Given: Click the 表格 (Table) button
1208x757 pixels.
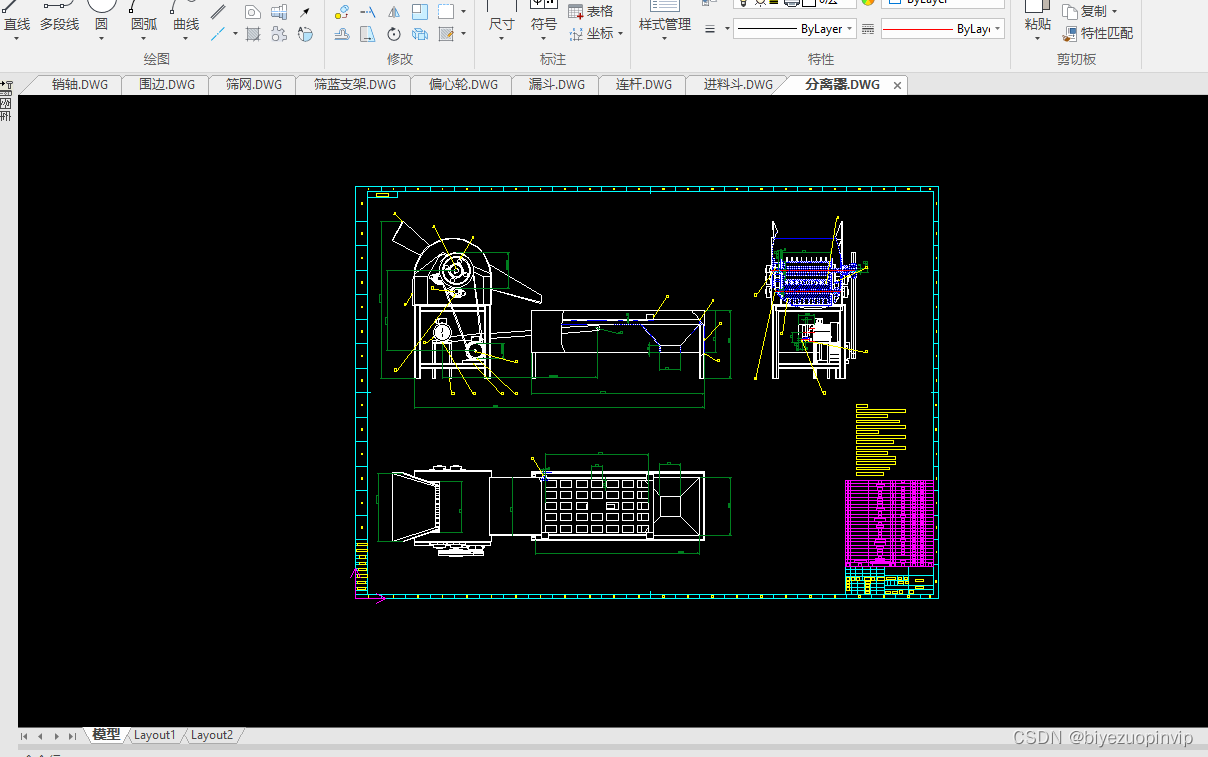Looking at the screenshot, I should pyautogui.click(x=591, y=12).
